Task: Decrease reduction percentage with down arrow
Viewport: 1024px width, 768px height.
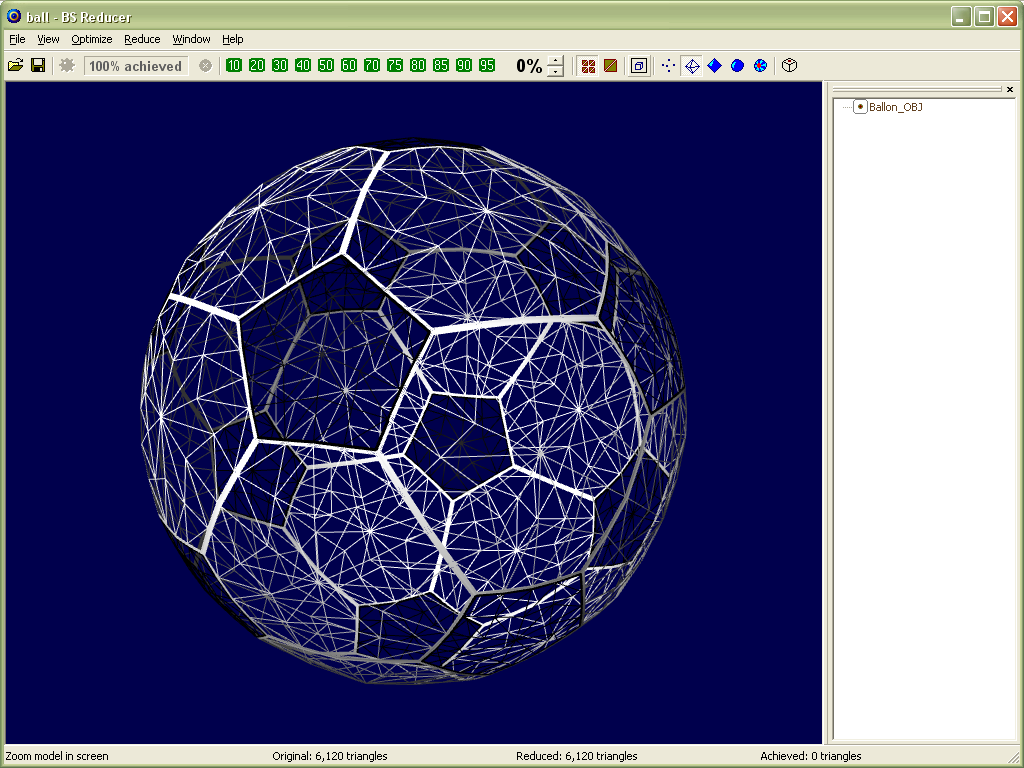Action: coord(555,71)
